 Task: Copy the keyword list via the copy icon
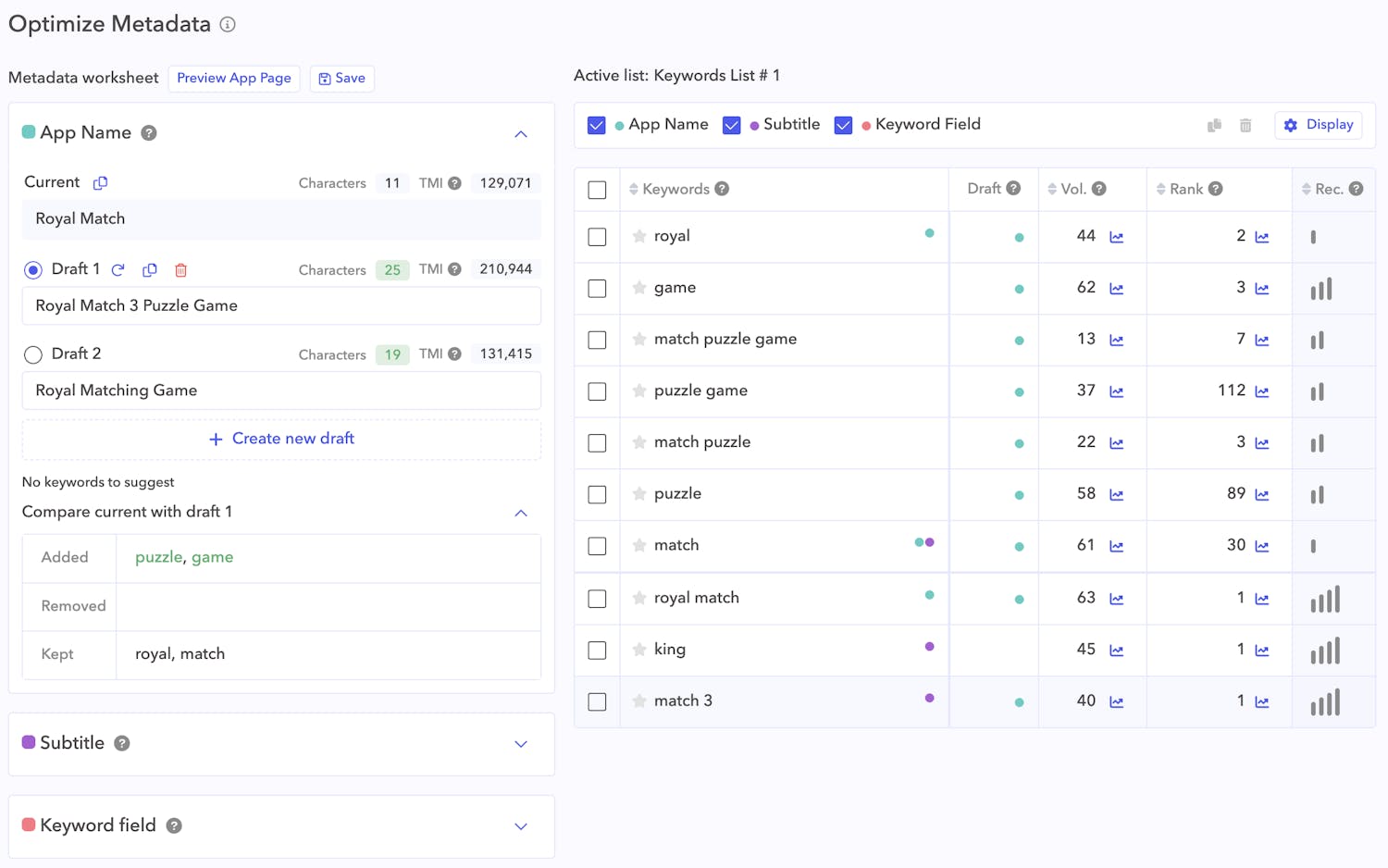pos(1214,124)
